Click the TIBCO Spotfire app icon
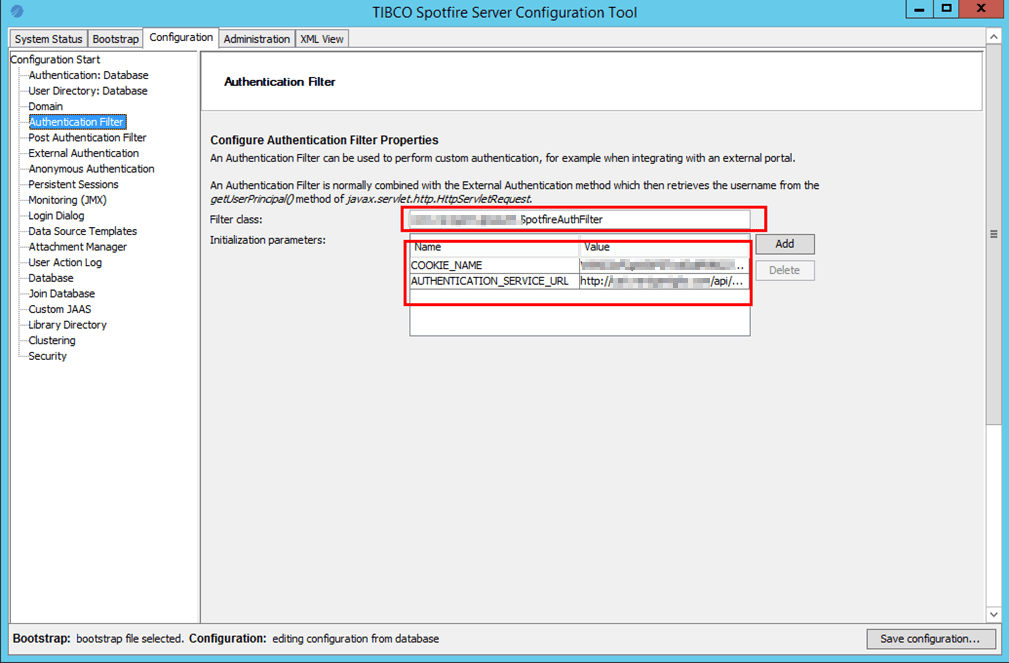The height and width of the screenshot is (663, 1009). pos(17,11)
